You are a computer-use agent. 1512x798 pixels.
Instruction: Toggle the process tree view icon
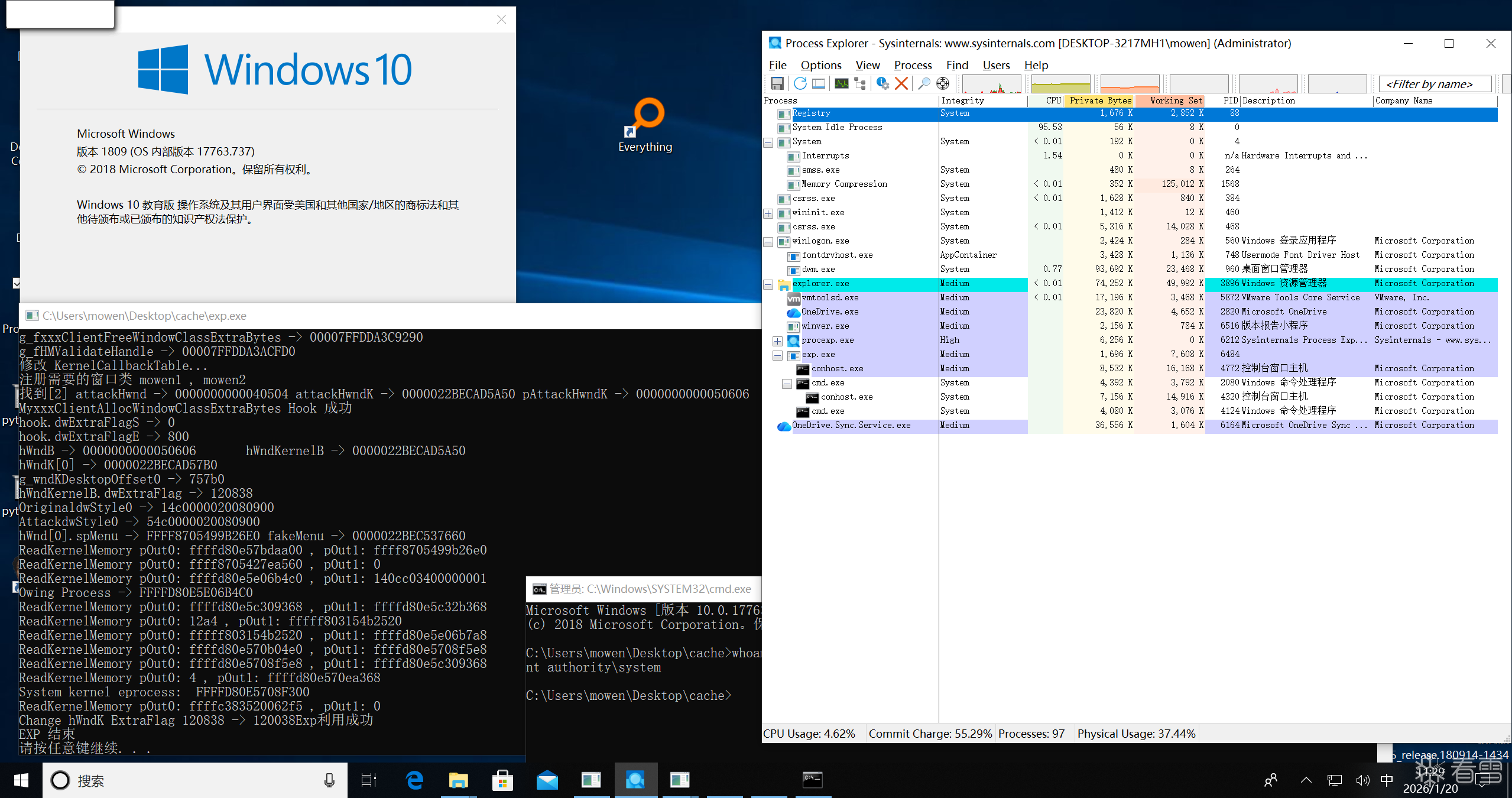pyautogui.click(x=861, y=83)
